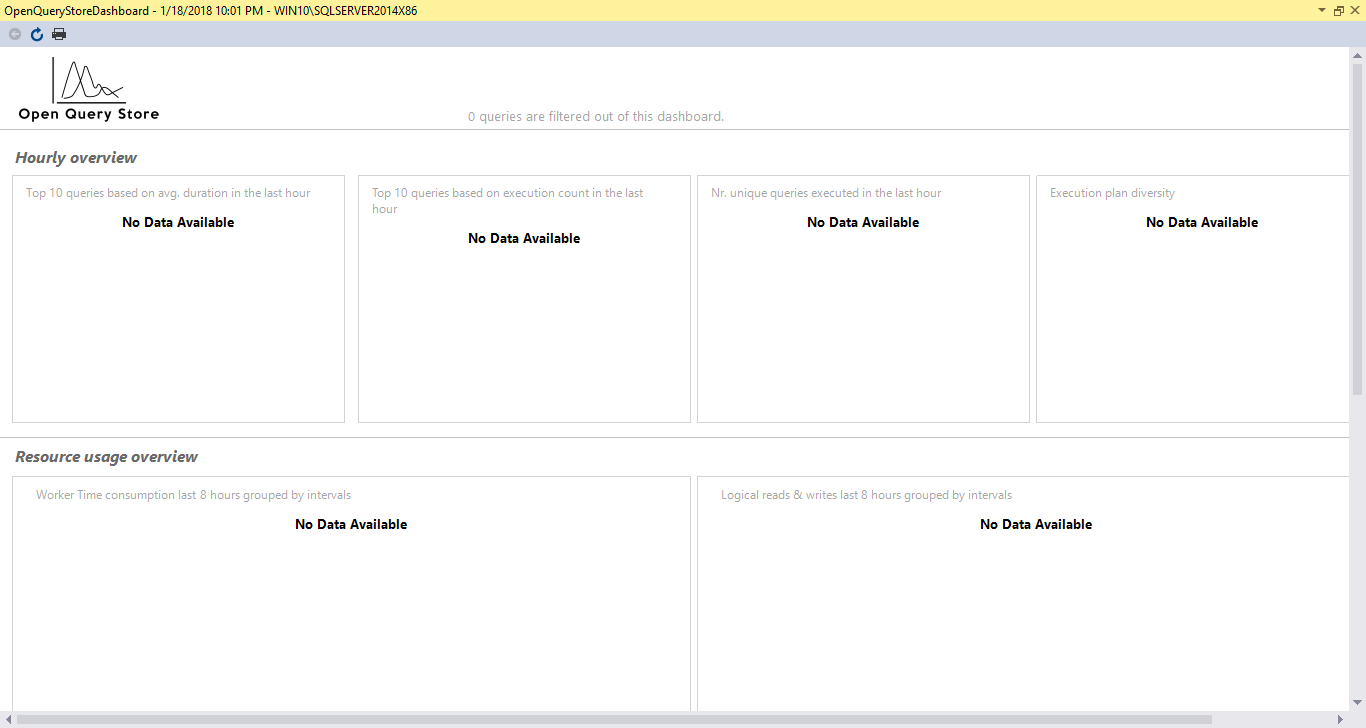Click "Execution plan diversity" panel title
Image resolution: width=1366 pixels, height=728 pixels.
[1112, 193]
